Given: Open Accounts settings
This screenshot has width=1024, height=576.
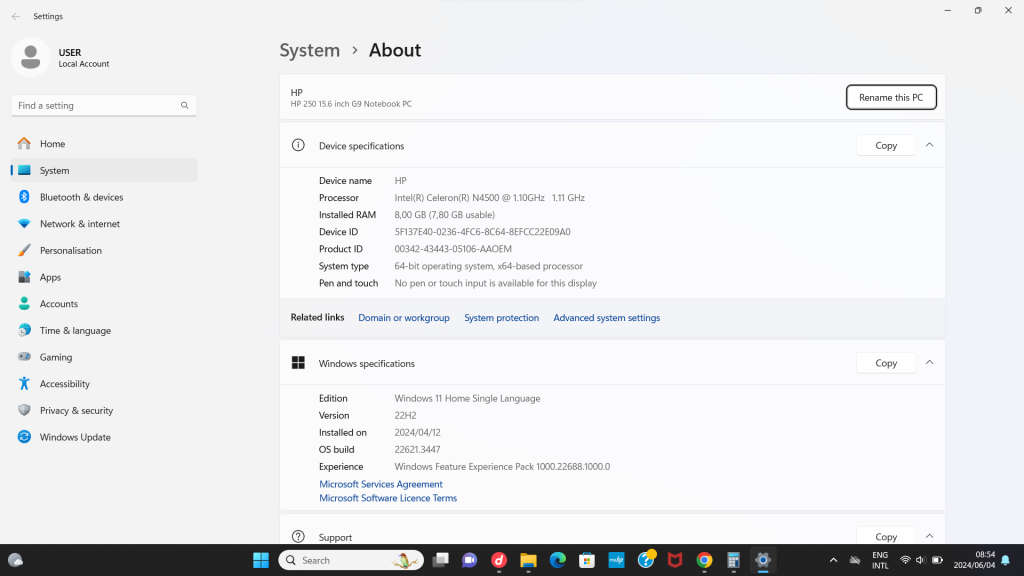Looking at the screenshot, I should (58, 303).
